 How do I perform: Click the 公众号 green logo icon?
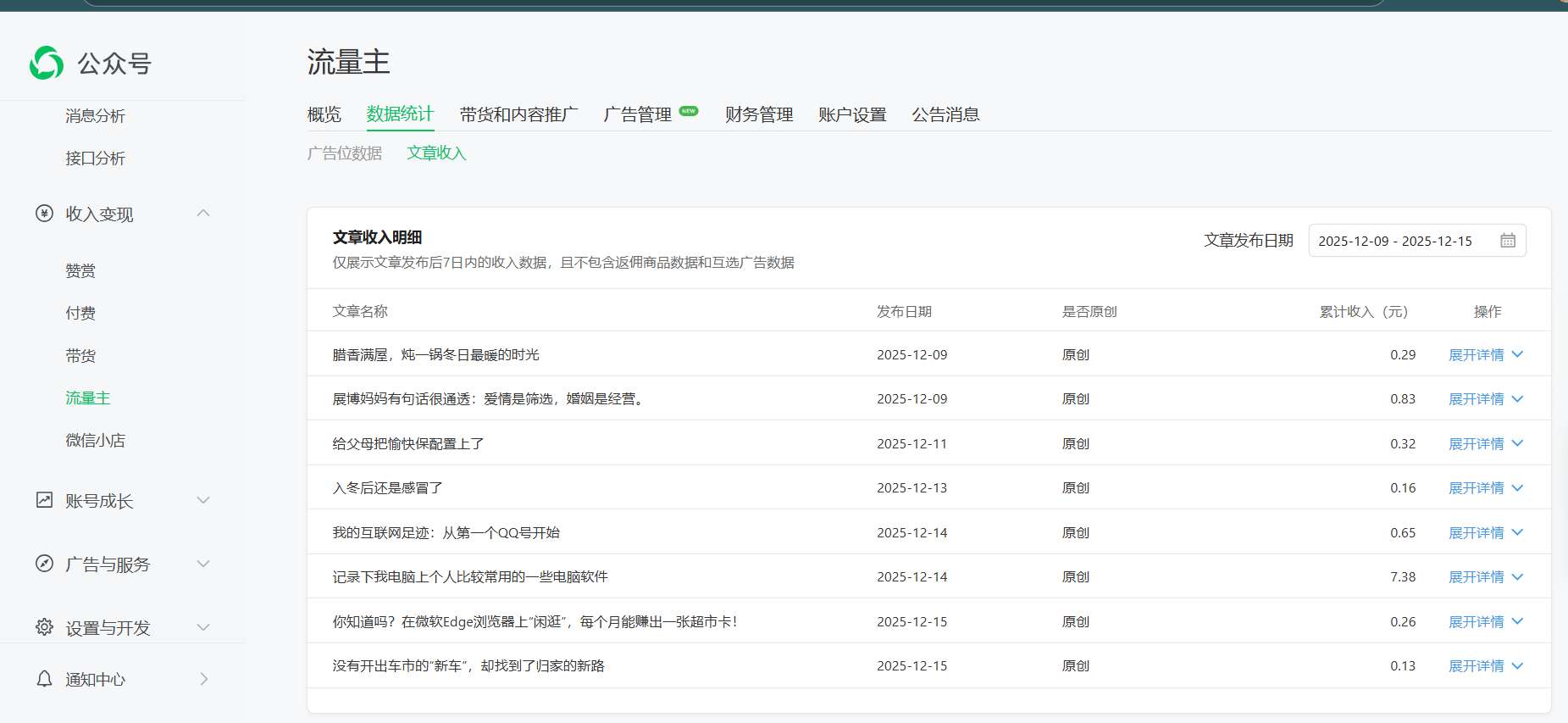[47, 63]
